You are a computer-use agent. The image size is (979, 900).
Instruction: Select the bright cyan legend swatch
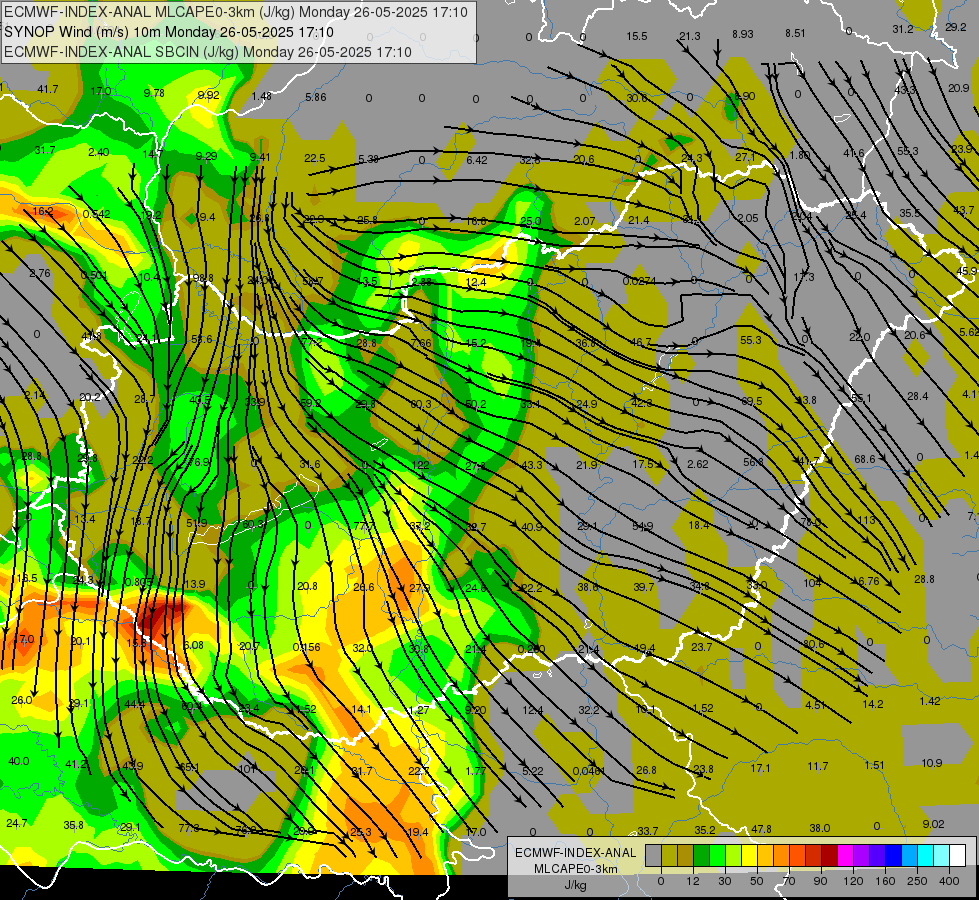click(x=925, y=855)
